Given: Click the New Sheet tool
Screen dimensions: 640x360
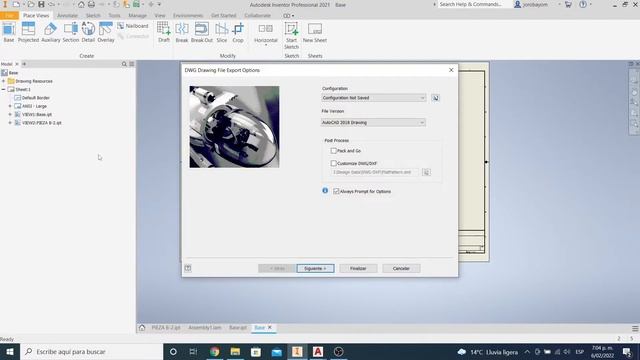Looking at the screenshot, I should pos(315,32).
